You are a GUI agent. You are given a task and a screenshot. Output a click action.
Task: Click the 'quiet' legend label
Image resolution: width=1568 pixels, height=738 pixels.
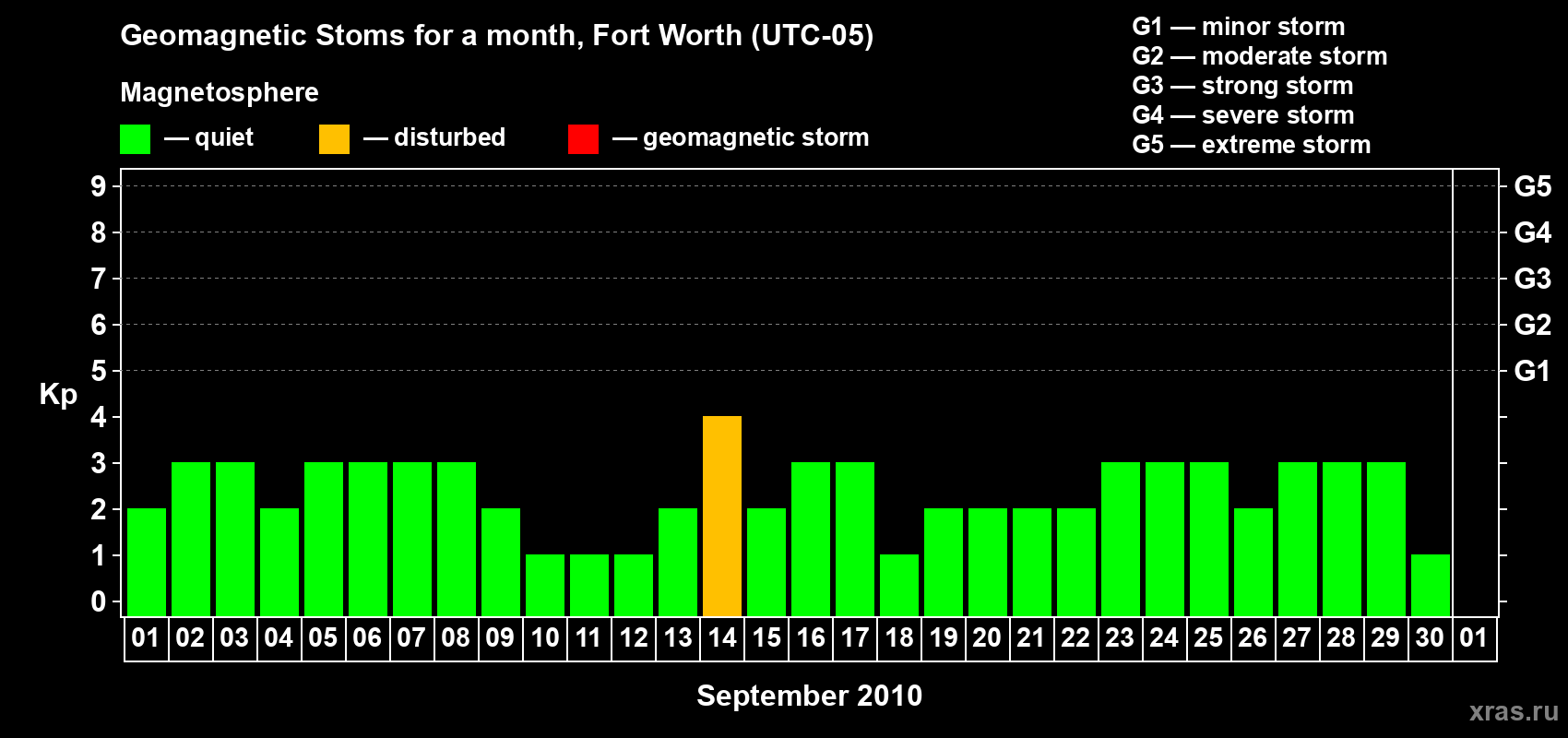point(224,137)
